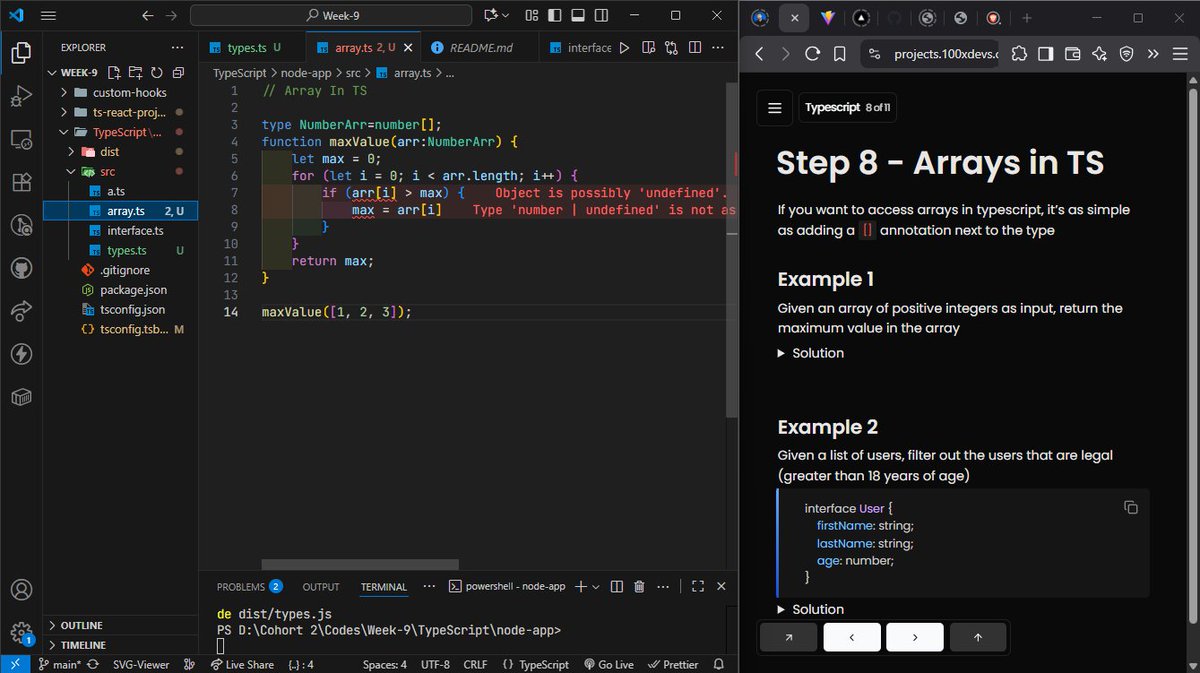
Task: Close the array.ts editor tab
Action: coord(409,47)
